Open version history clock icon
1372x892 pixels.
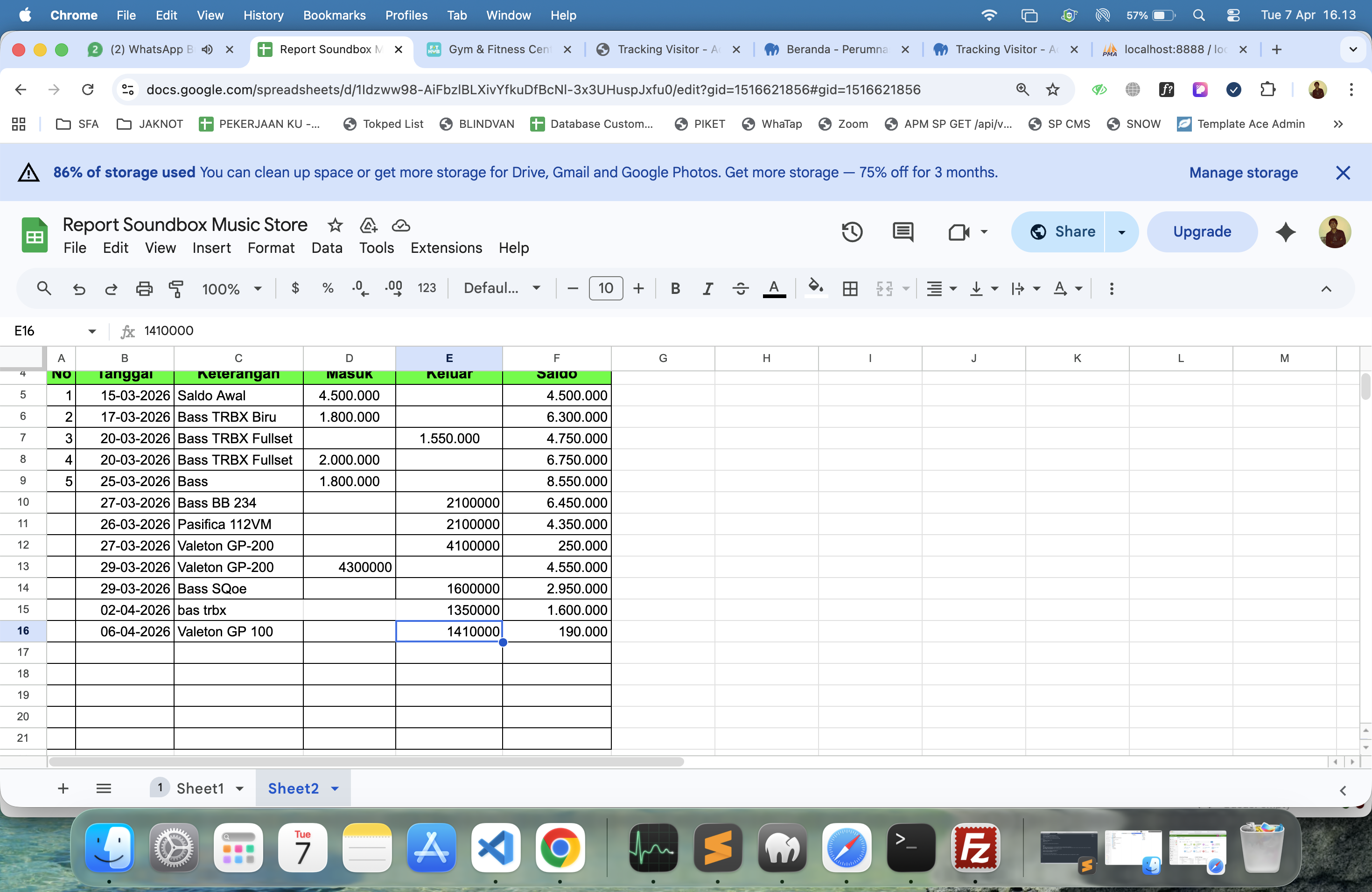pyautogui.click(x=852, y=232)
